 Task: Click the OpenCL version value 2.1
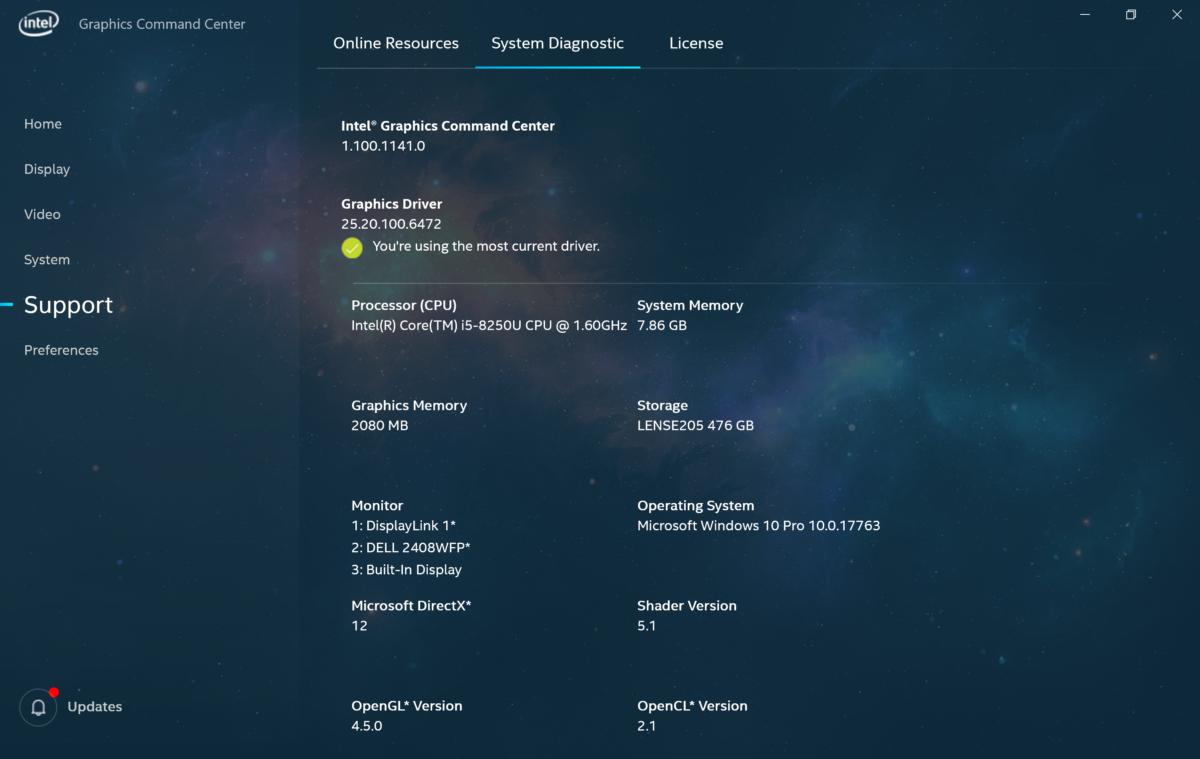(x=646, y=726)
